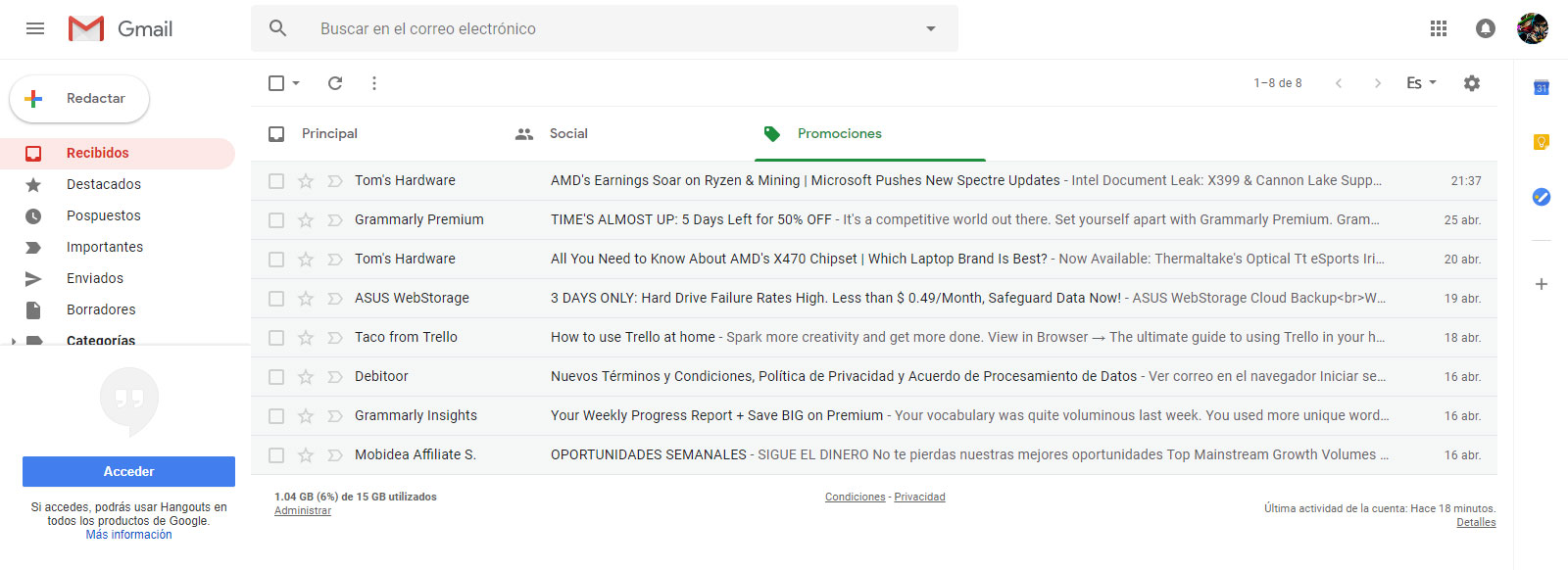Star the Taco from Trello email
Viewport: 1568px width, 570px height.
coord(306,338)
